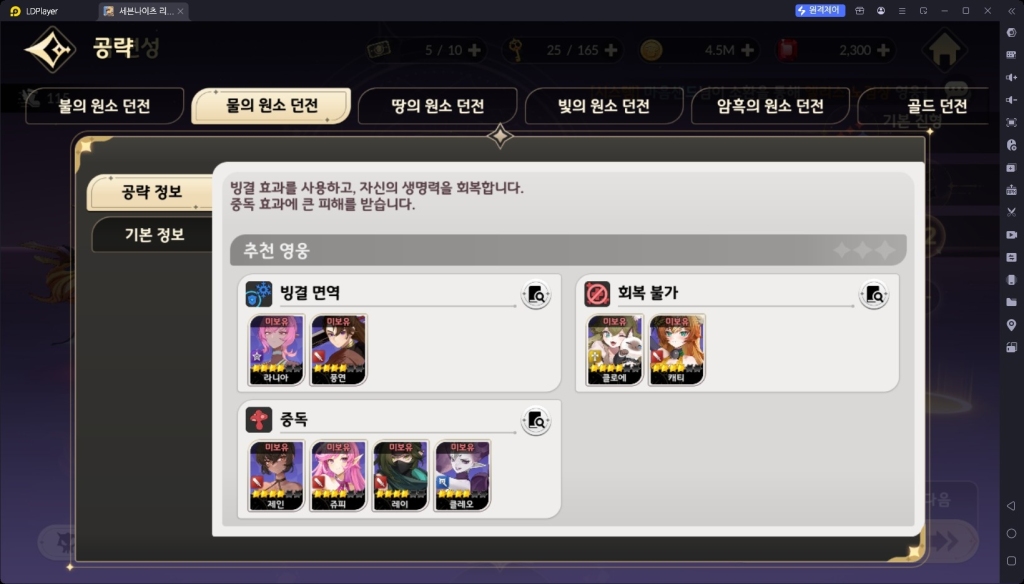This screenshot has height=584, width=1024.
Task: Add gold with the plus icon
Action: [747, 50]
